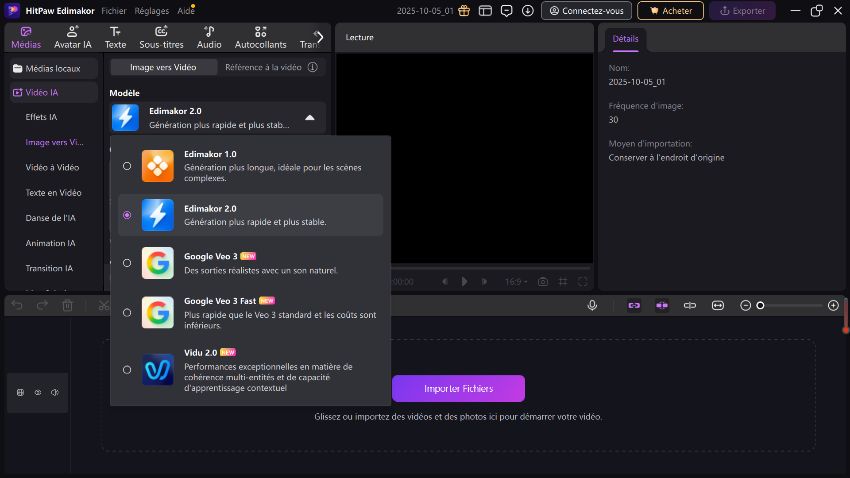Click the Importer Fichiers button

(457, 388)
